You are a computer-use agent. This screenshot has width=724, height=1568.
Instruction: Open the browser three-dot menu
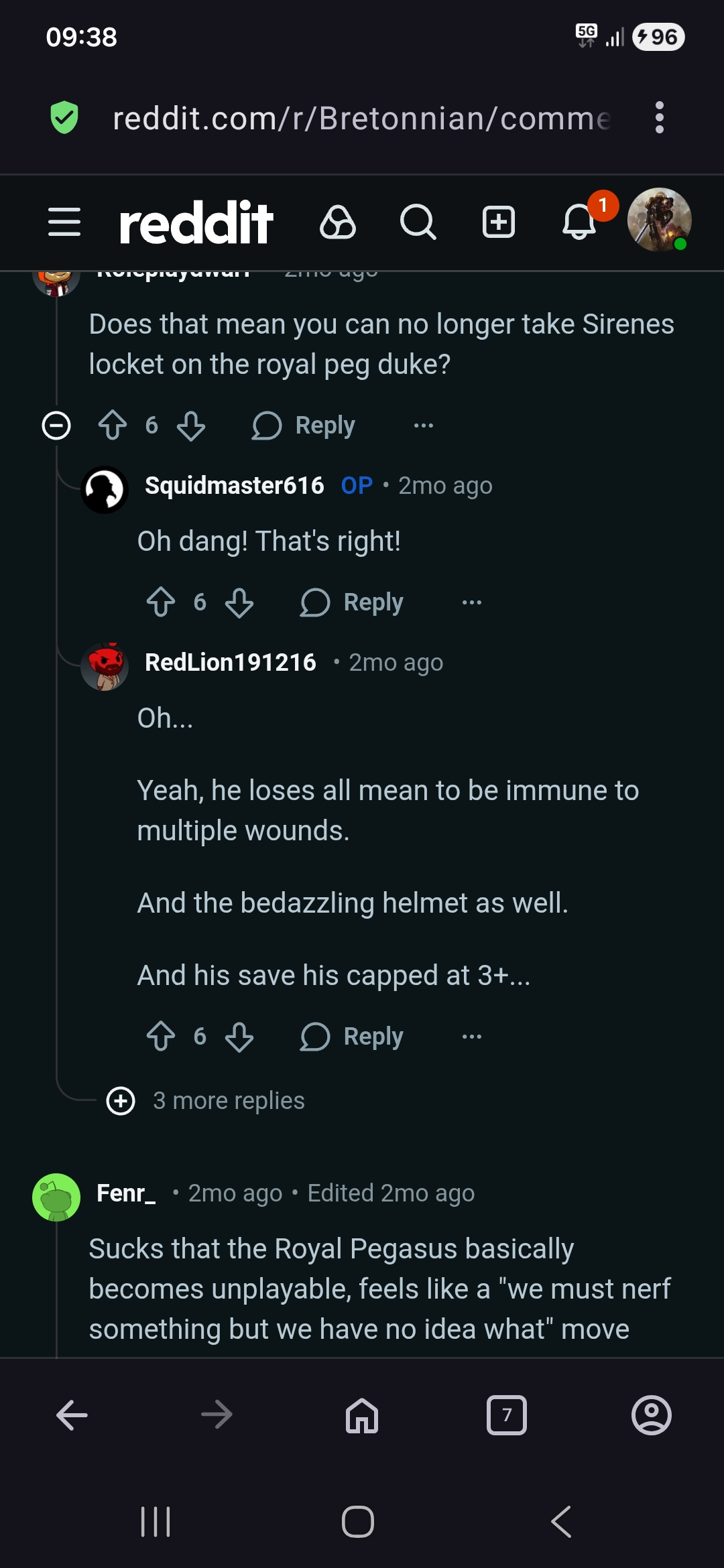pyautogui.click(x=660, y=118)
